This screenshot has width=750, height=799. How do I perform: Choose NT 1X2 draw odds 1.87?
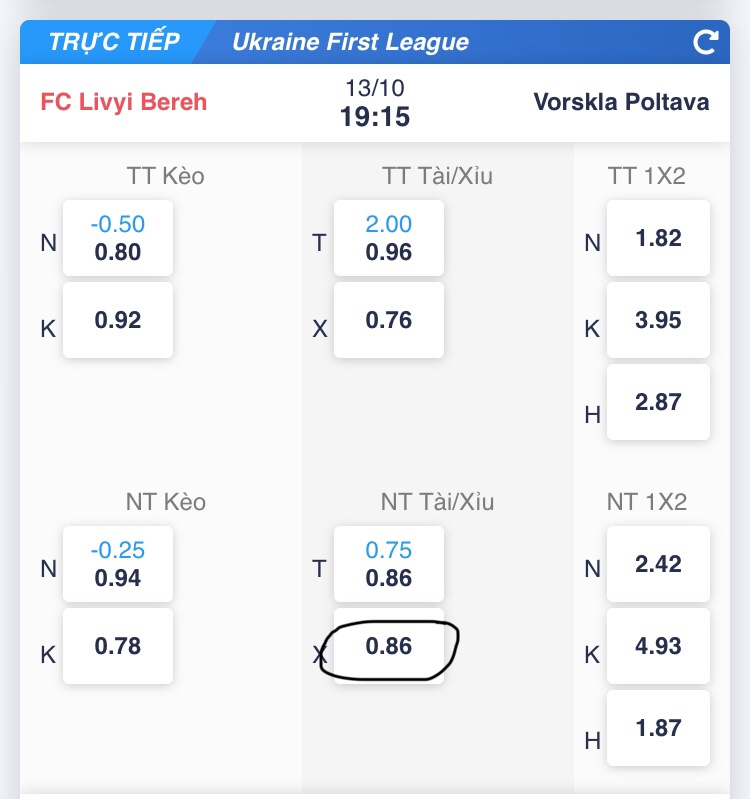pos(658,728)
